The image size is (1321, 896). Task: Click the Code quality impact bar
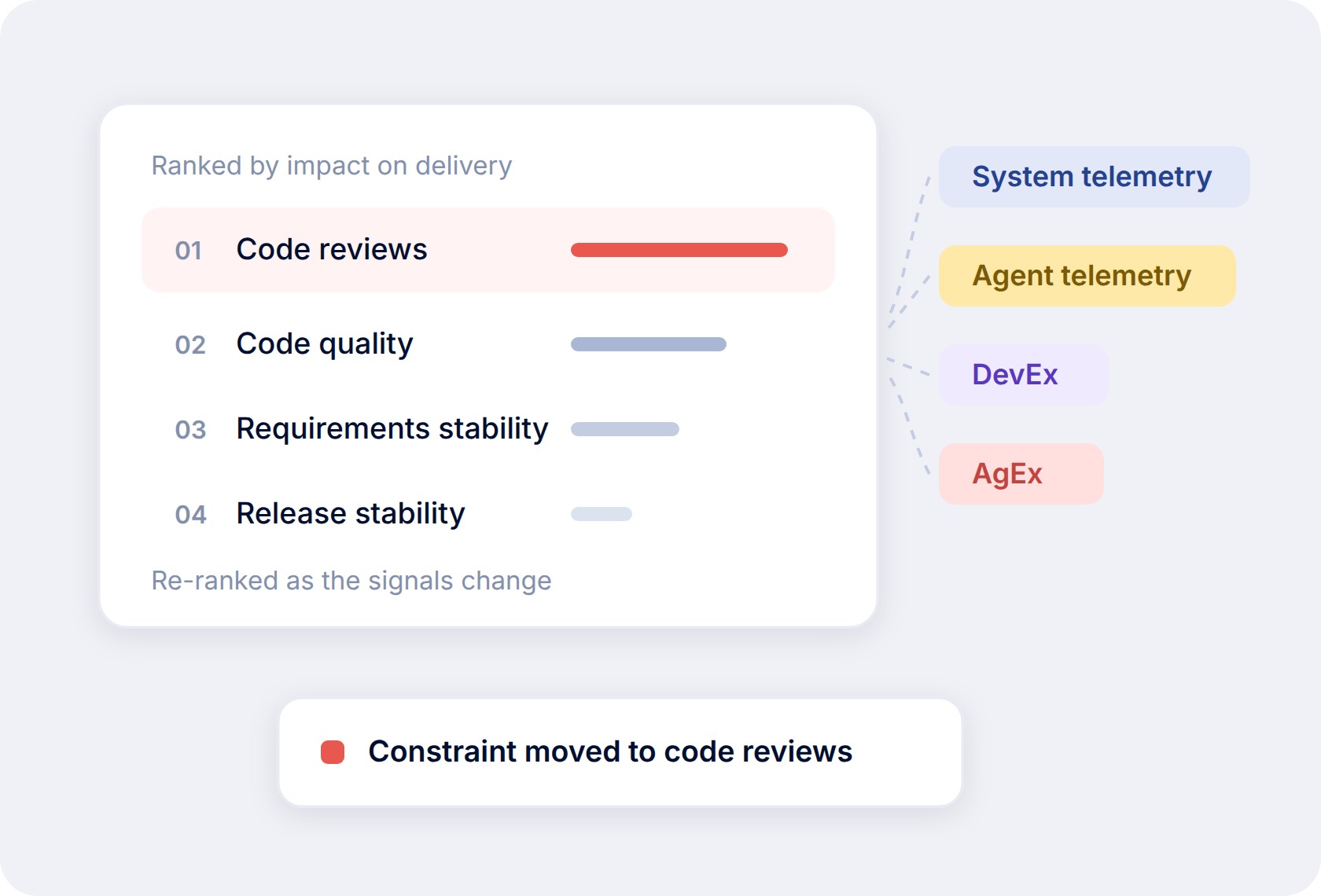coord(649,344)
